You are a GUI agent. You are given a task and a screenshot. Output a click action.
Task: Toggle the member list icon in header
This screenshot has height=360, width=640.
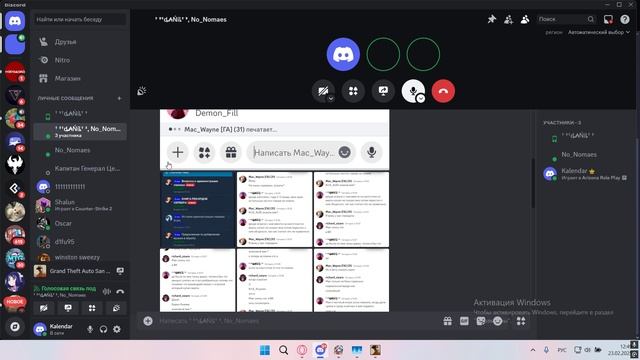point(525,19)
